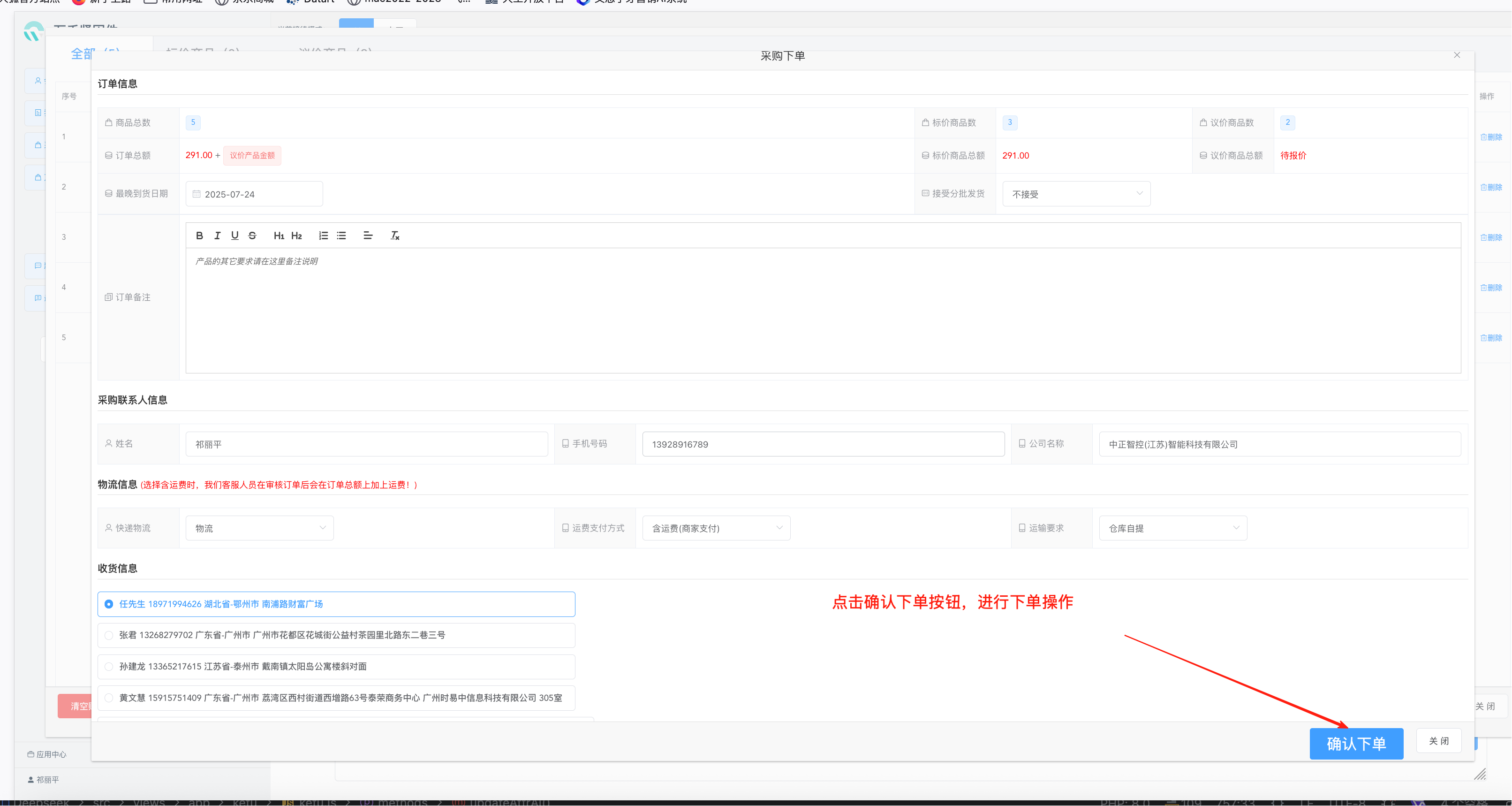This screenshot has height=806, width=1512.
Task: Apply strikethrough in the editor toolbar
Action: pyautogui.click(x=252, y=236)
